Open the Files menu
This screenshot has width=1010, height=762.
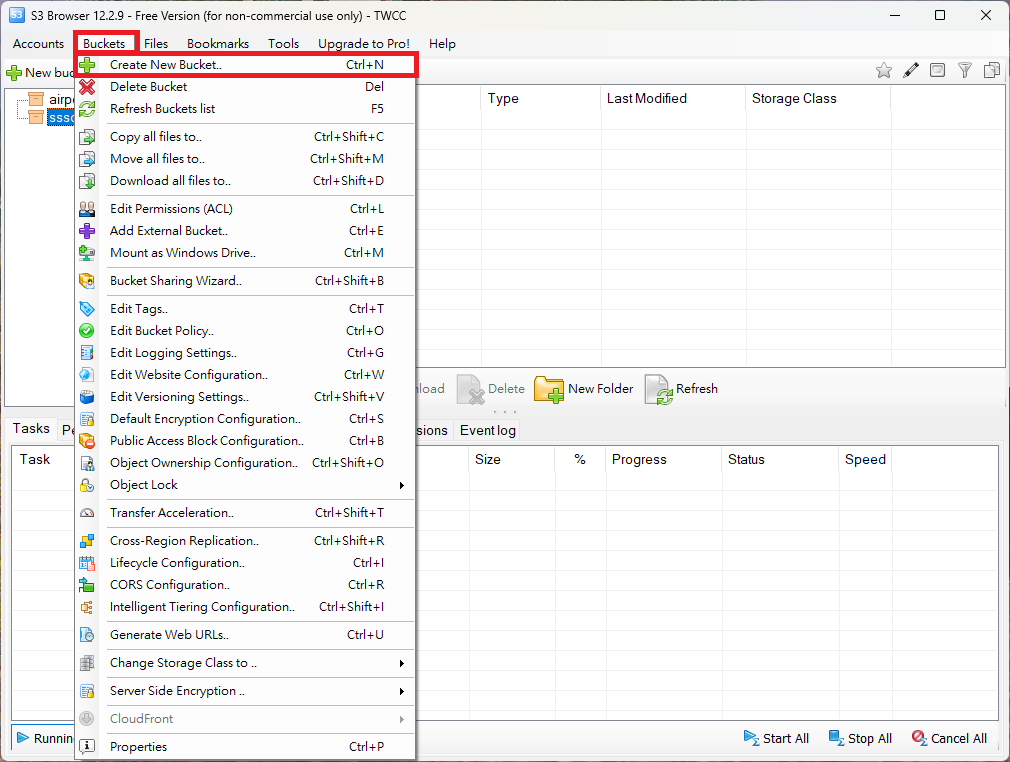[x=156, y=44]
